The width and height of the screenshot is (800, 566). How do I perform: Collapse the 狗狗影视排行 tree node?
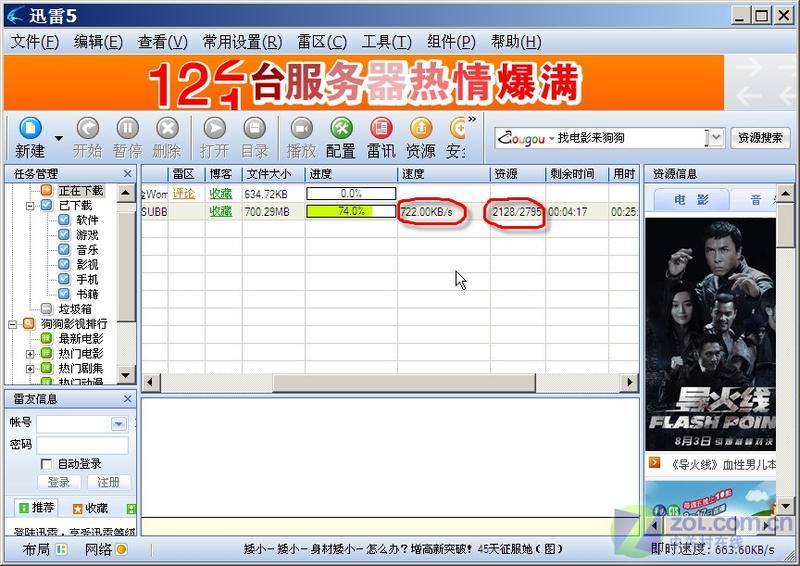(x=12, y=324)
